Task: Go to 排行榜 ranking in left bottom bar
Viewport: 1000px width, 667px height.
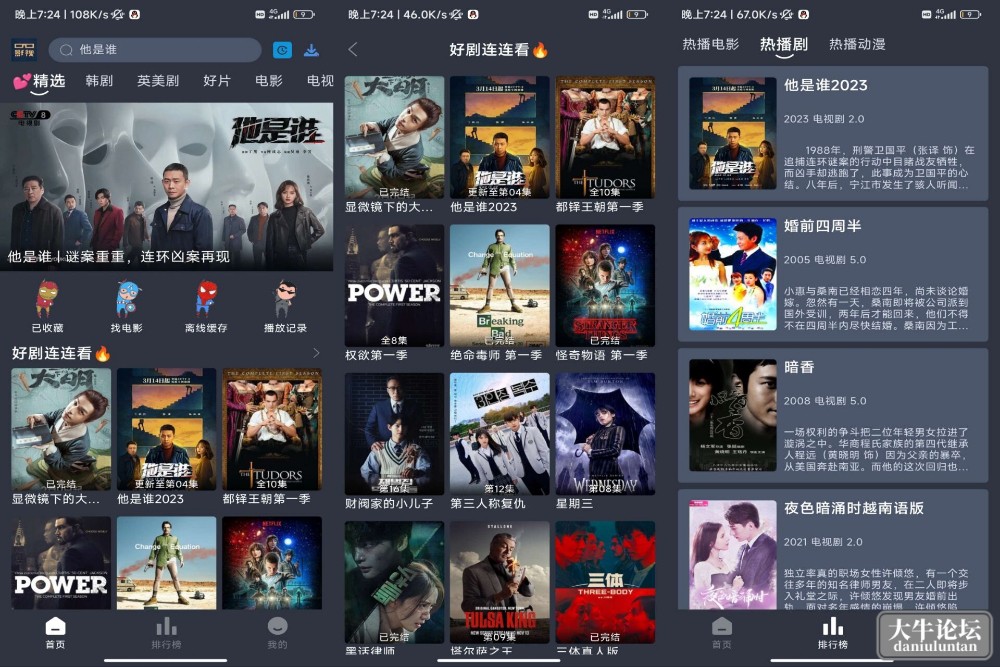Action: click(166, 633)
